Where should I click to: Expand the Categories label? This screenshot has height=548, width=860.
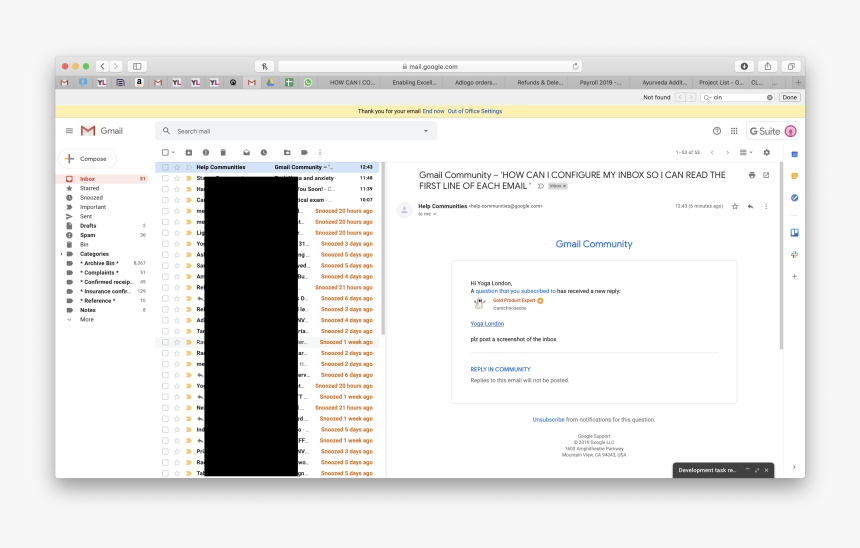click(x=61, y=254)
